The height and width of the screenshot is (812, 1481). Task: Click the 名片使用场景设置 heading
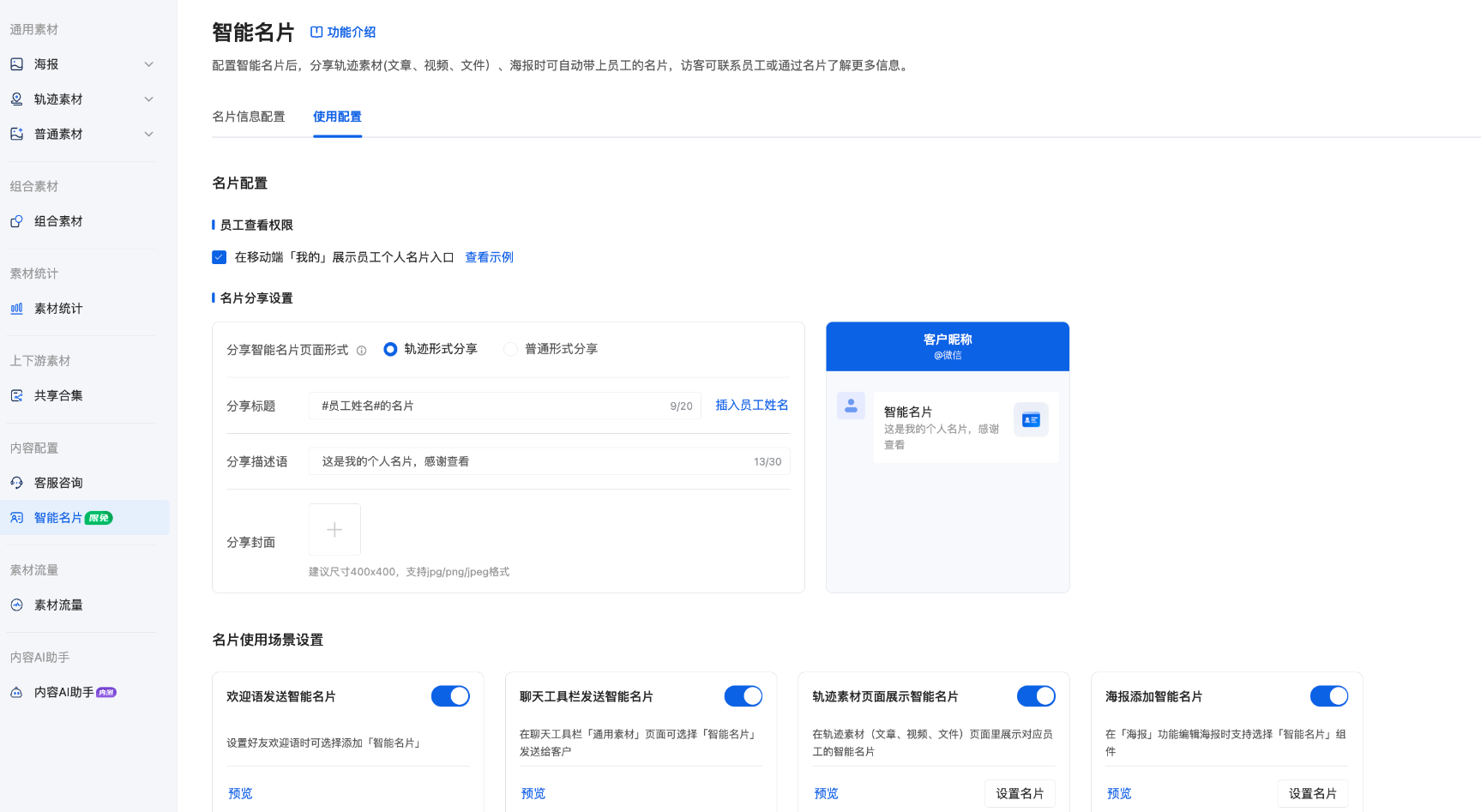click(x=268, y=640)
